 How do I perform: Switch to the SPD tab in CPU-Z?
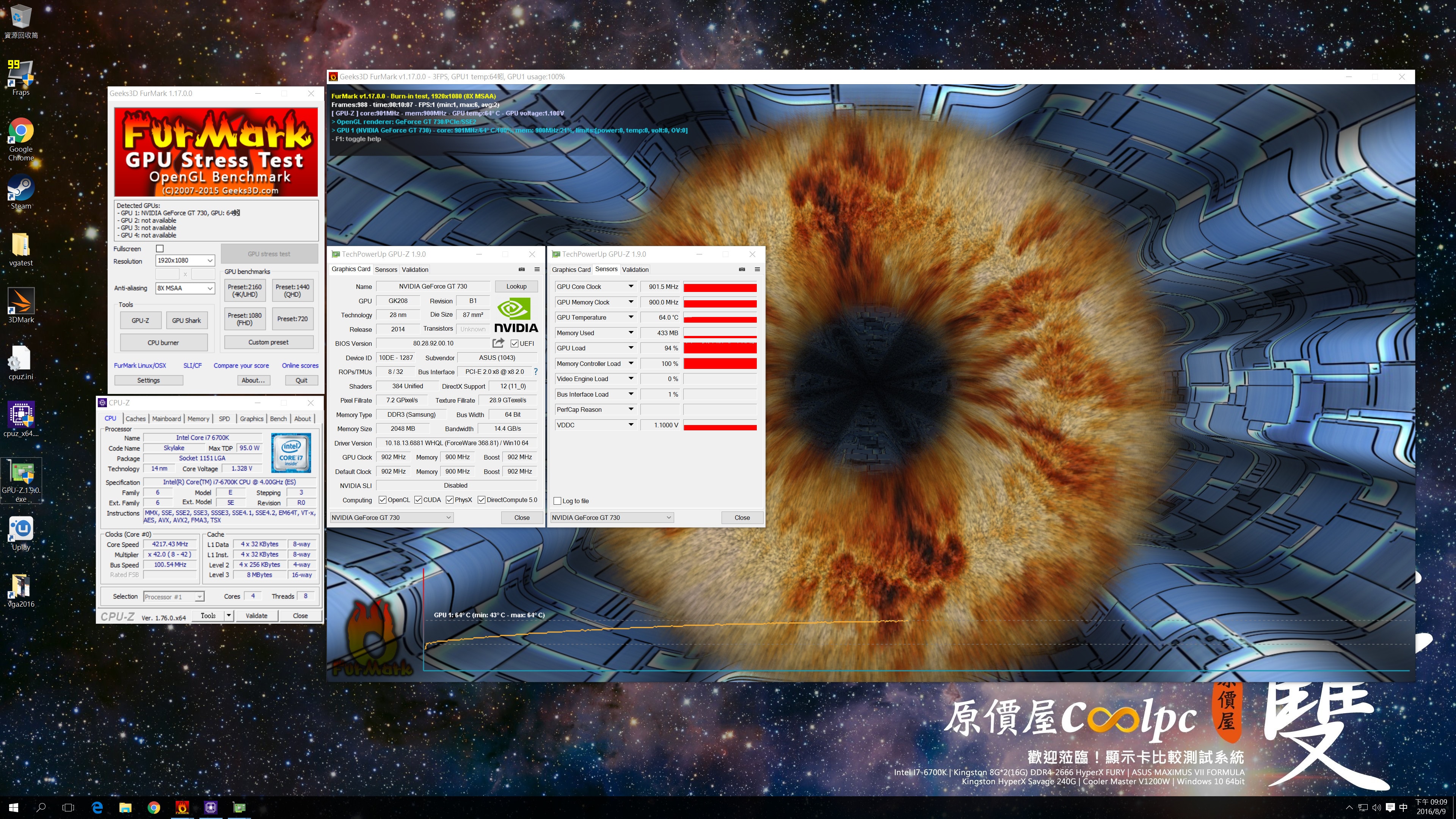coord(224,419)
